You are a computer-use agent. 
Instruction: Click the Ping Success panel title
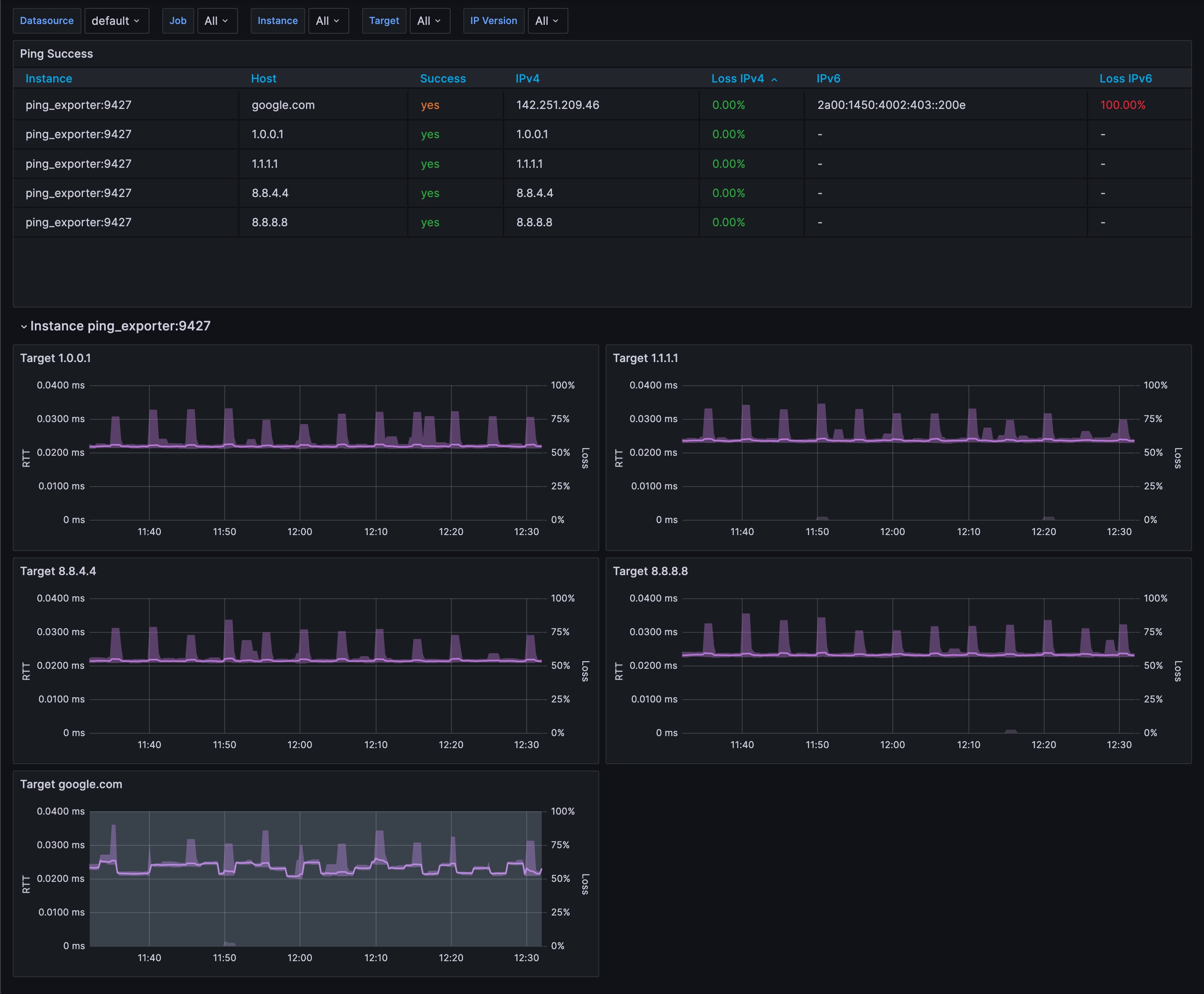tap(56, 54)
